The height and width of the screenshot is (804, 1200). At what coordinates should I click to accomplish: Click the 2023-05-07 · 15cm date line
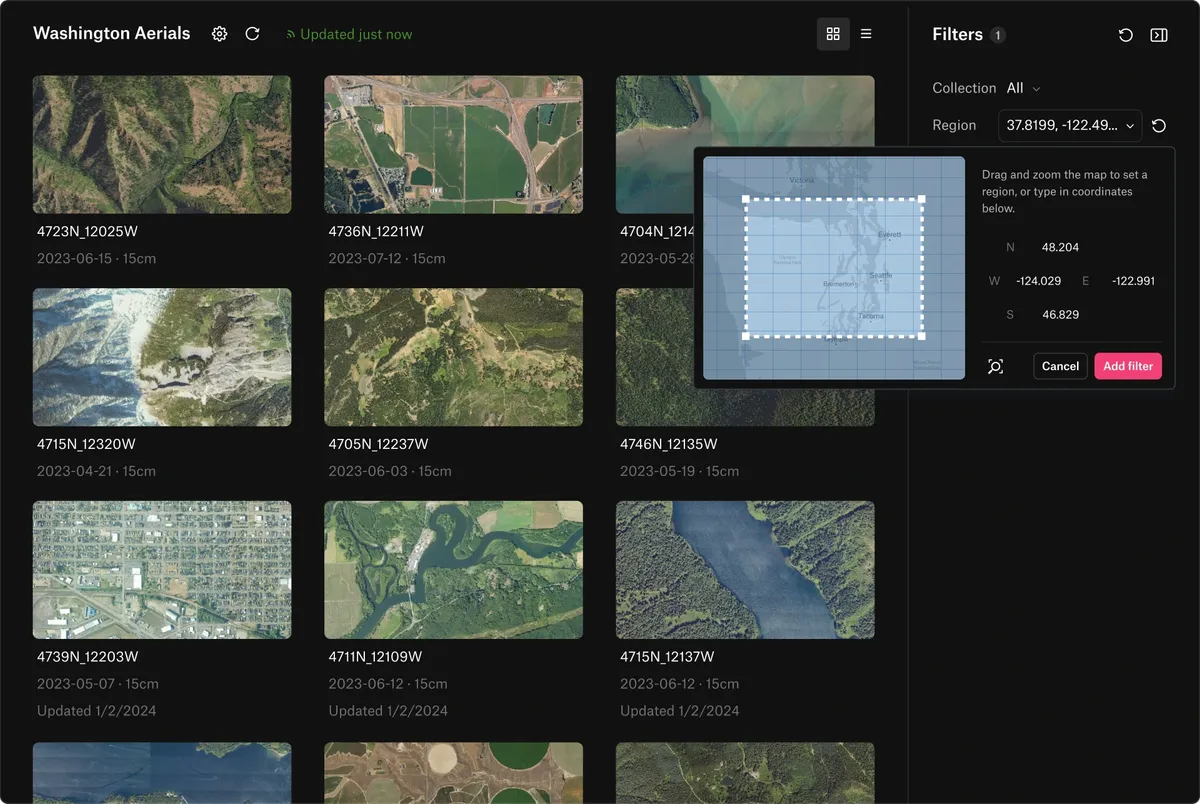pyautogui.click(x=98, y=684)
